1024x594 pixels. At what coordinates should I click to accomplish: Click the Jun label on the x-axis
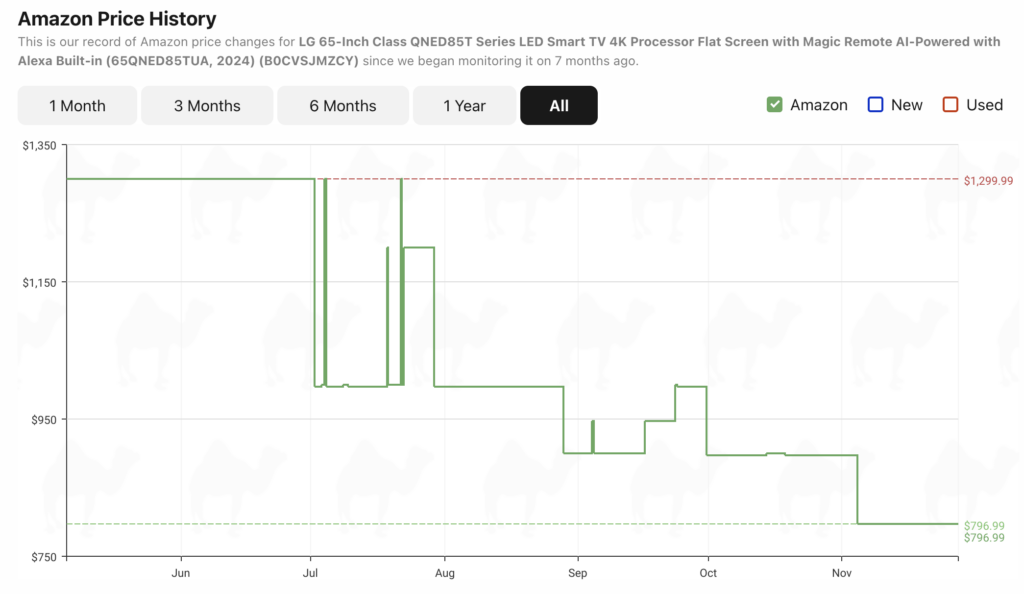pos(181,573)
